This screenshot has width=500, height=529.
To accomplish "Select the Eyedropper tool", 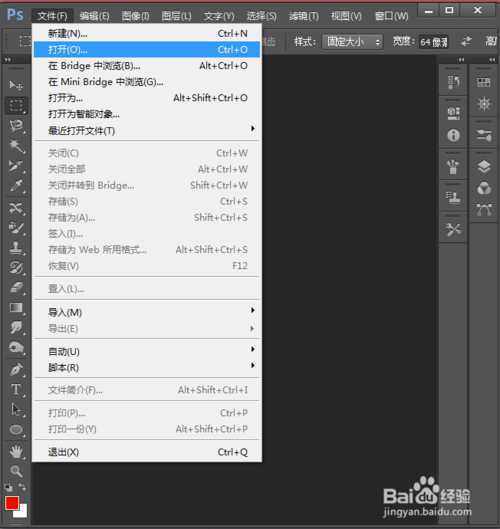I will (16, 186).
